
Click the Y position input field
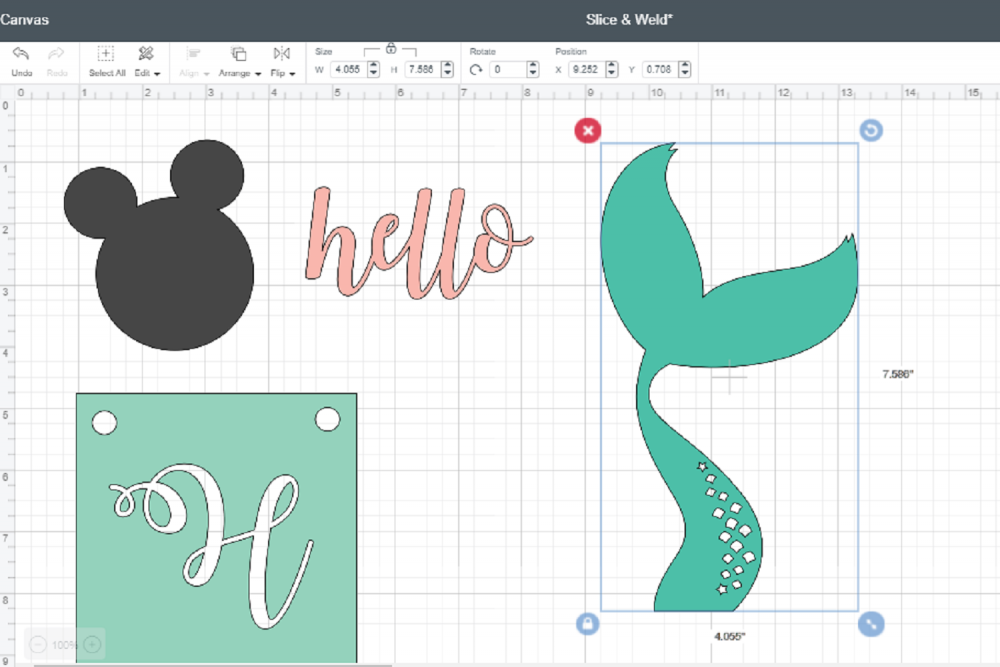[x=660, y=69]
